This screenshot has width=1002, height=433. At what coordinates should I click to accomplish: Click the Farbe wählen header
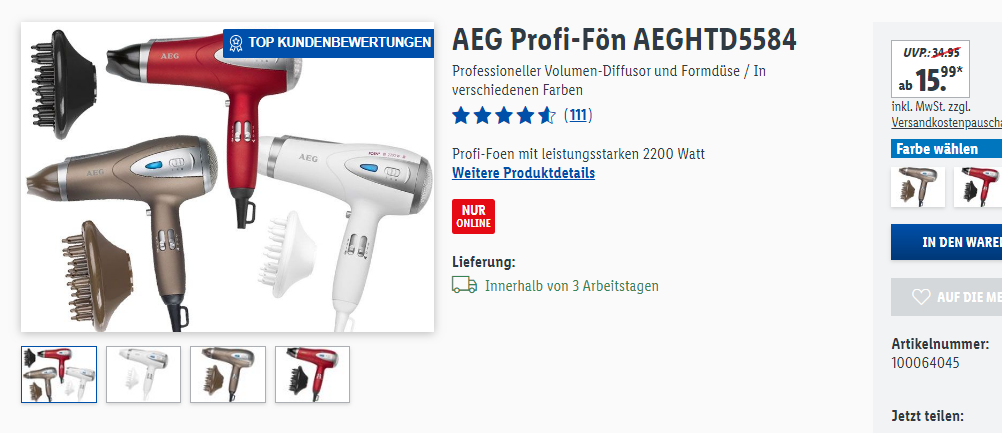(x=946, y=149)
